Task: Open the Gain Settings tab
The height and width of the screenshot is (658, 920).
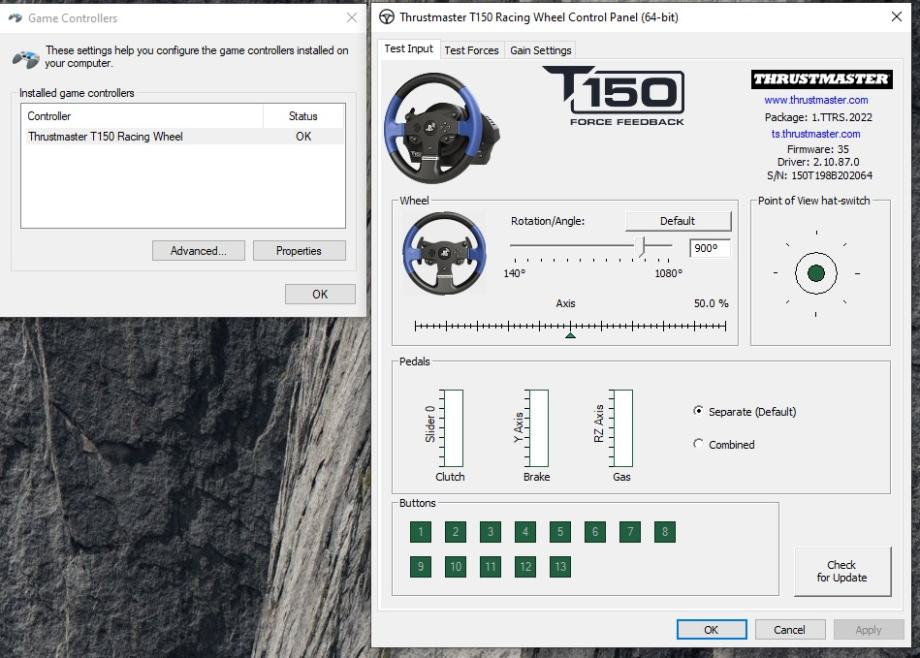Action: [540, 50]
